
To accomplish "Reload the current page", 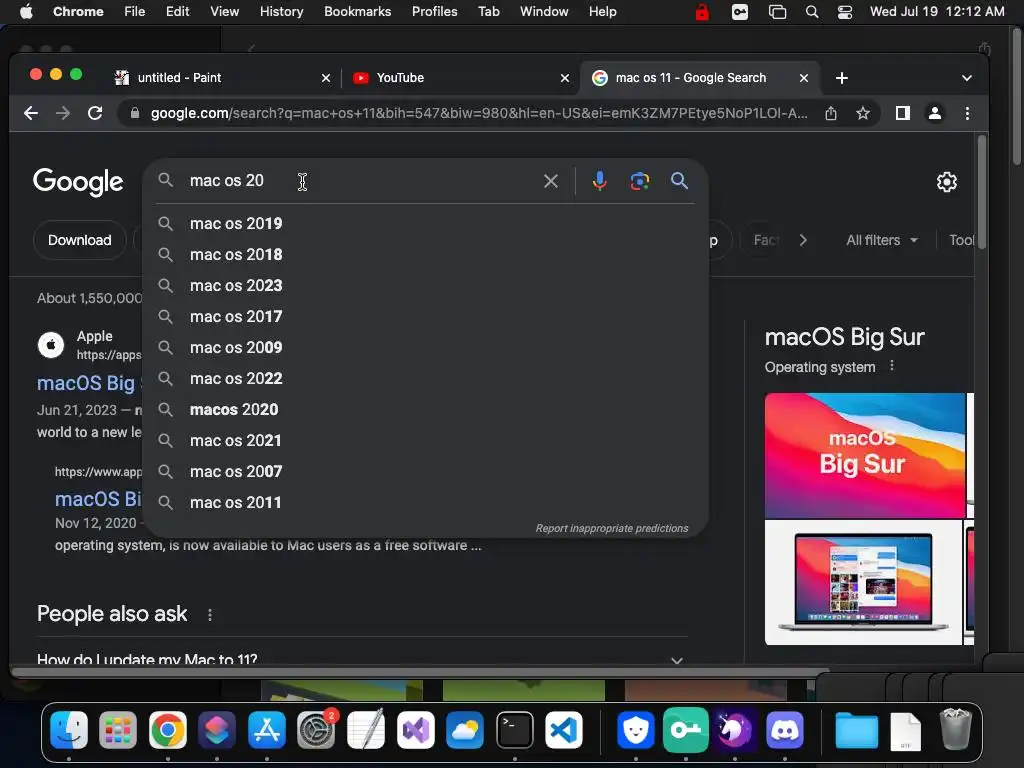I will point(95,113).
